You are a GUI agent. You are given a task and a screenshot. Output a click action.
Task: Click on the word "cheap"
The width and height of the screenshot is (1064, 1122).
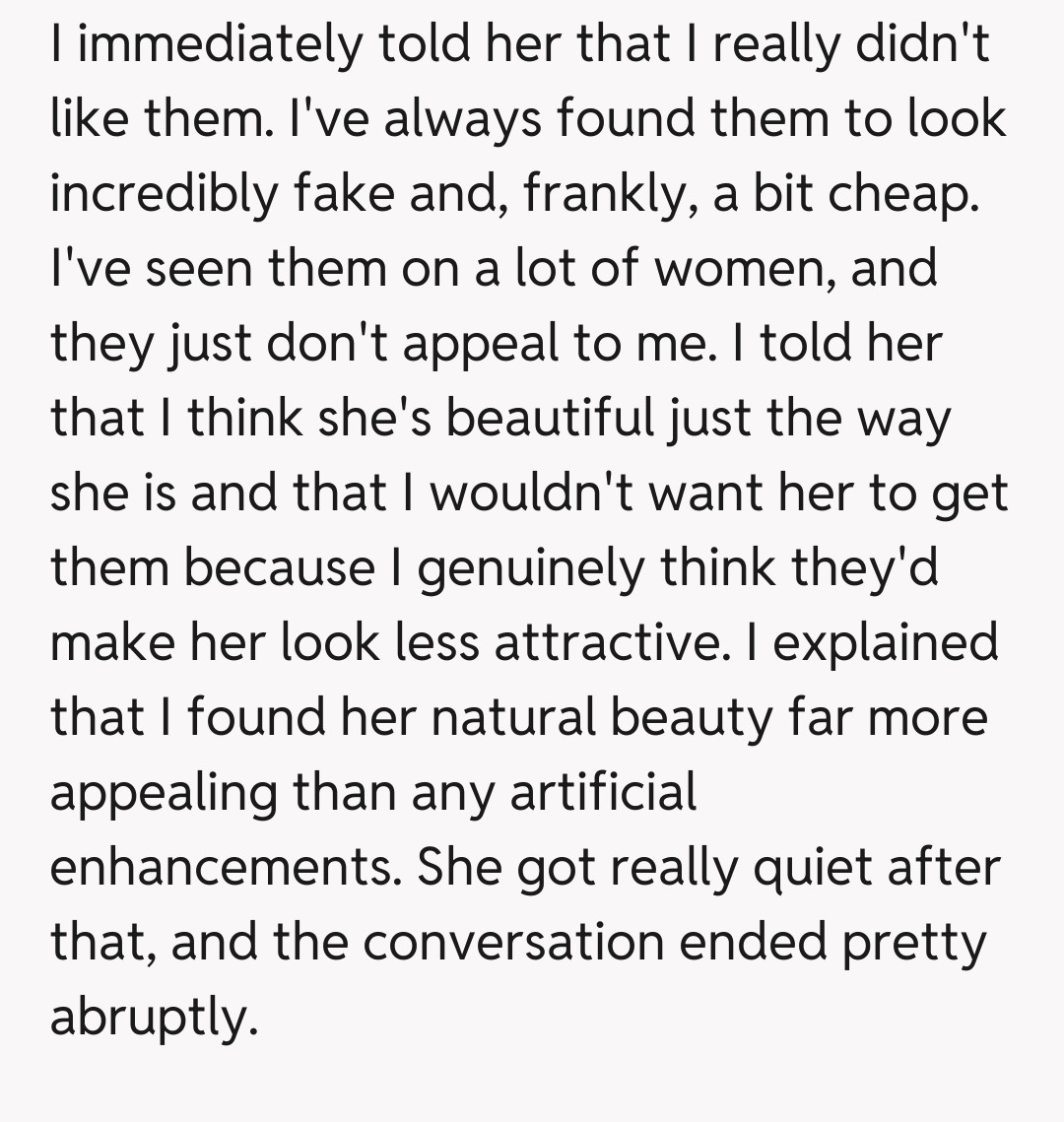pos(903,195)
